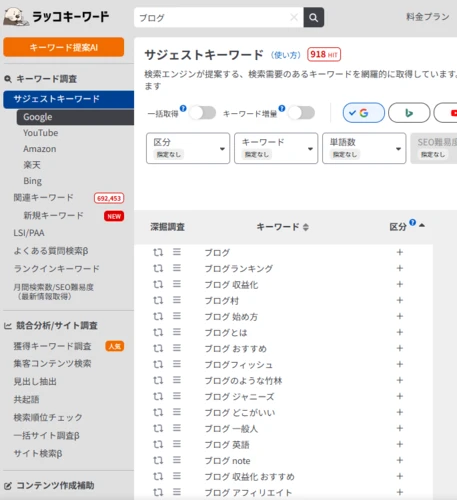Sort by 区分 column triangle
Image resolution: width=457 pixels, height=500 pixels.
coord(422,225)
